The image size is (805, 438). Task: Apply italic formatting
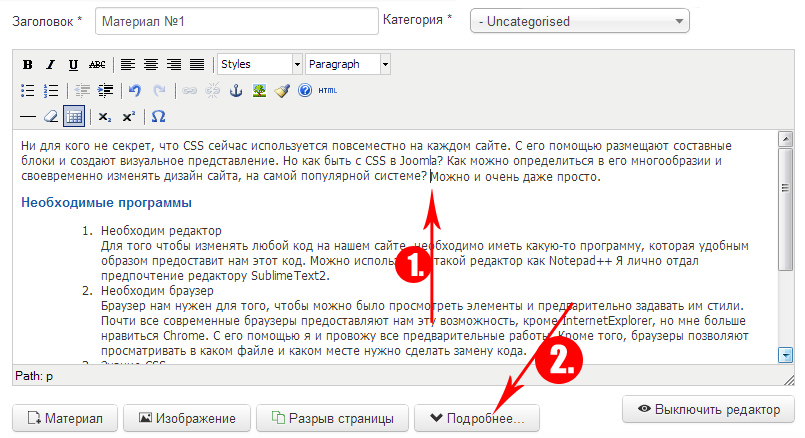tap(51, 65)
